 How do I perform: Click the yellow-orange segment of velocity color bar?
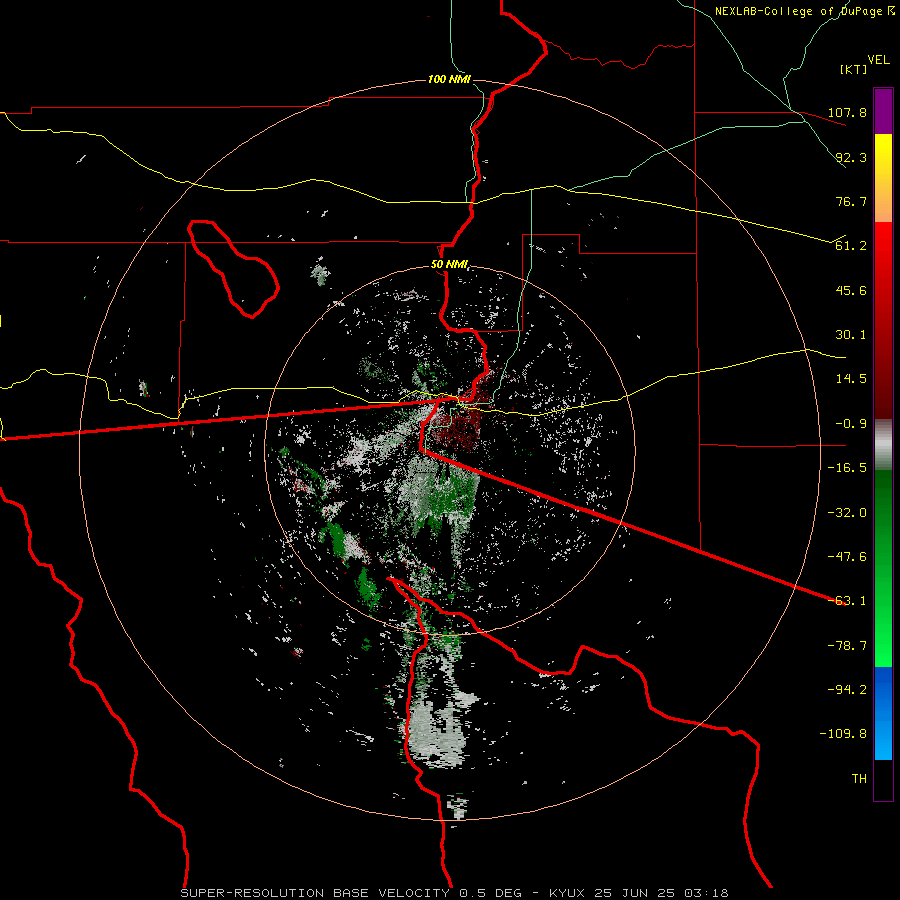(883, 178)
